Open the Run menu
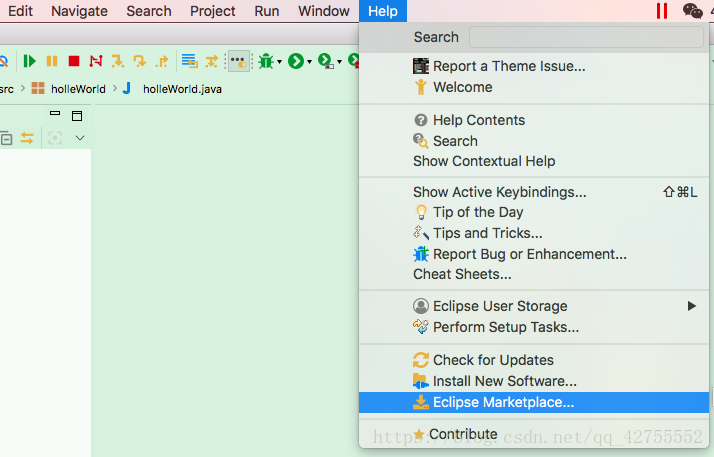The width and height of the screenshot is (714, 457). (x=267, y=11)
